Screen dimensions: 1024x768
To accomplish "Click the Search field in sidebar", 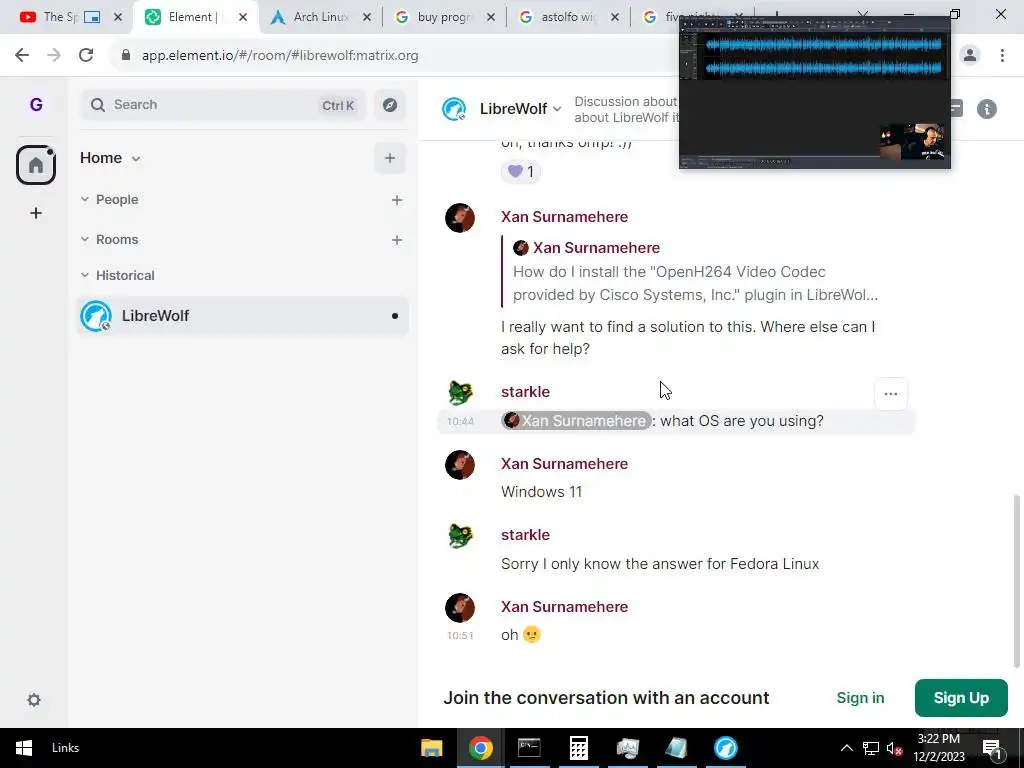I will (223, 104).
